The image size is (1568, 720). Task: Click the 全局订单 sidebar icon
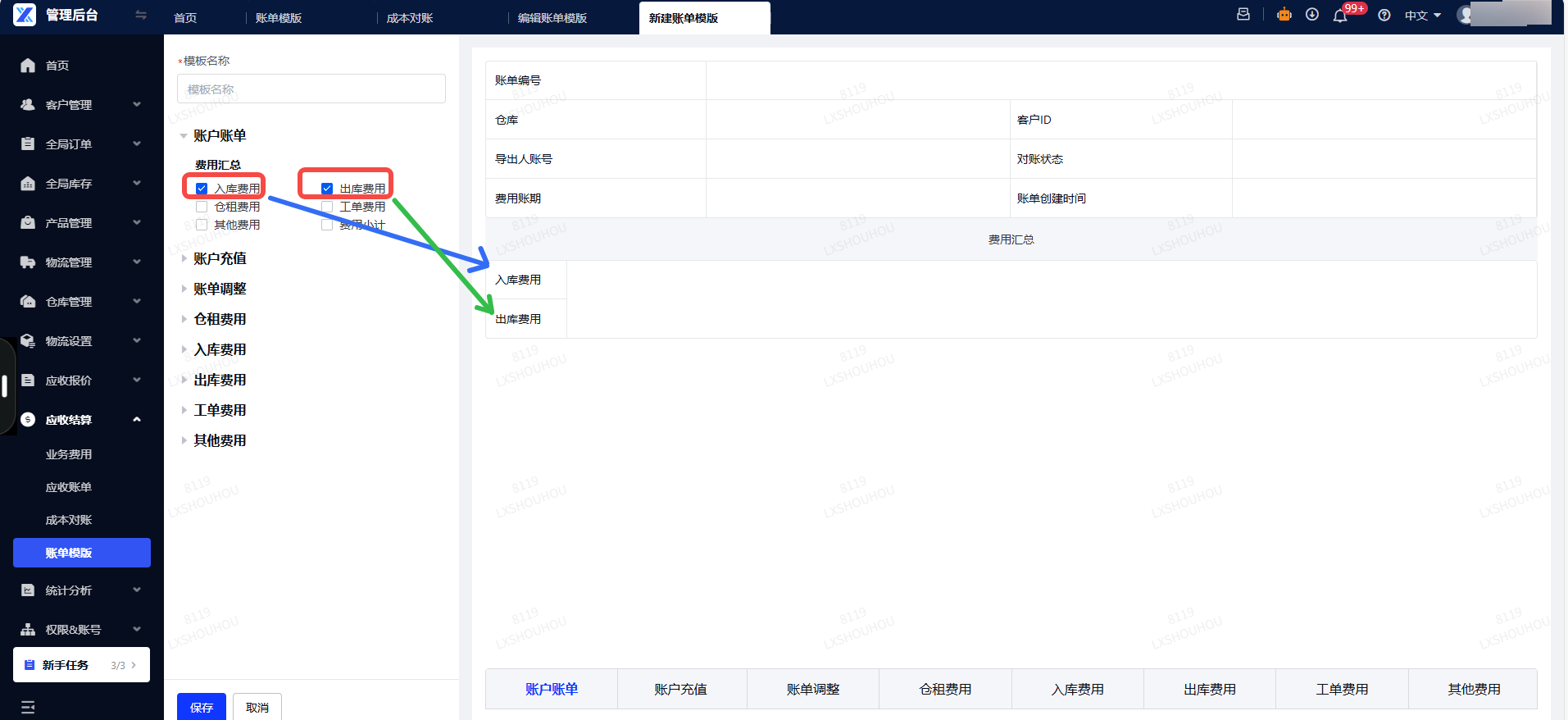tap(28, 144)
